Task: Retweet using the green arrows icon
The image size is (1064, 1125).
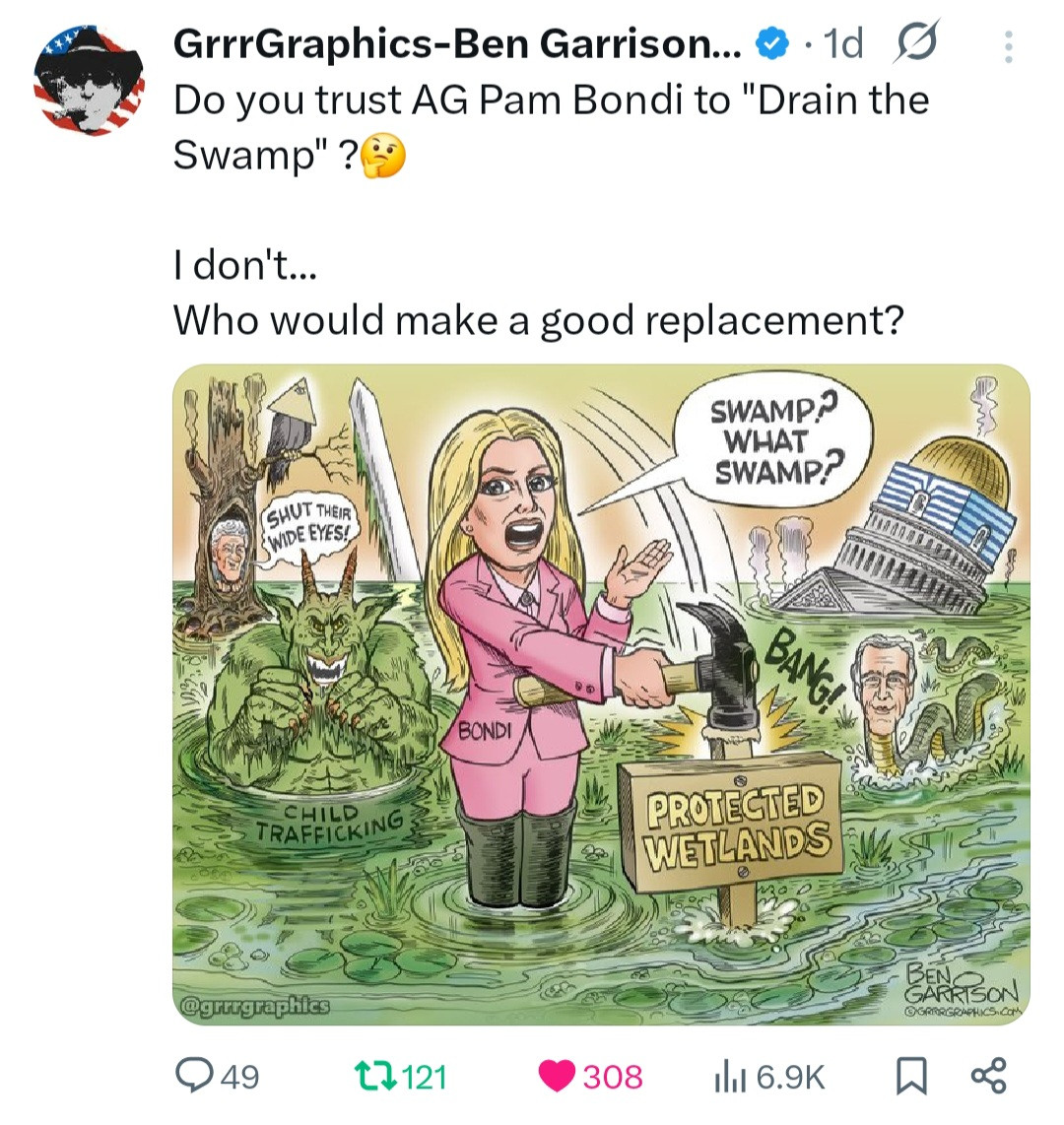Action: [376, 1077]
